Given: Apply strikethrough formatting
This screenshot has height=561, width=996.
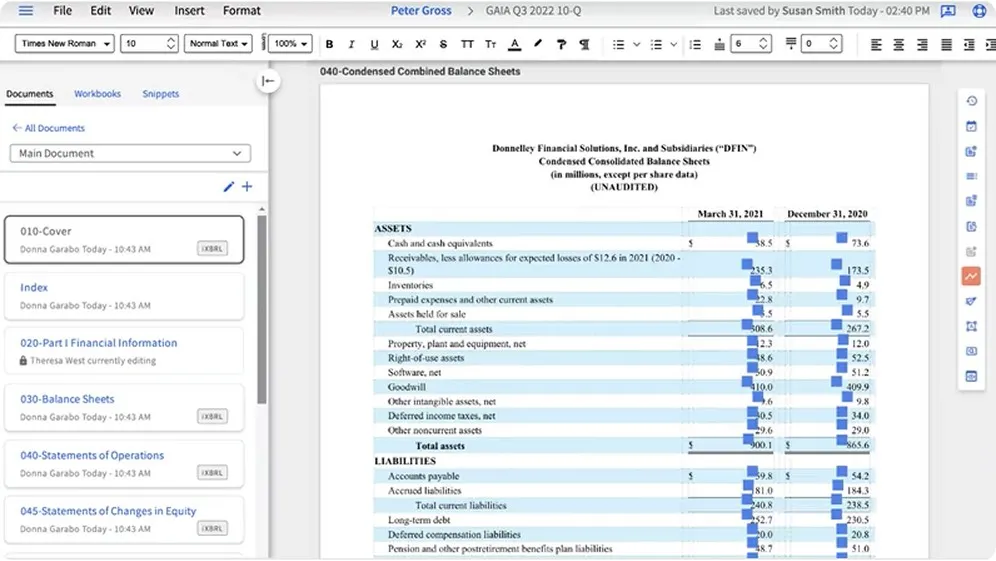Looking at the screenshot, I should [x=443, y=44].
